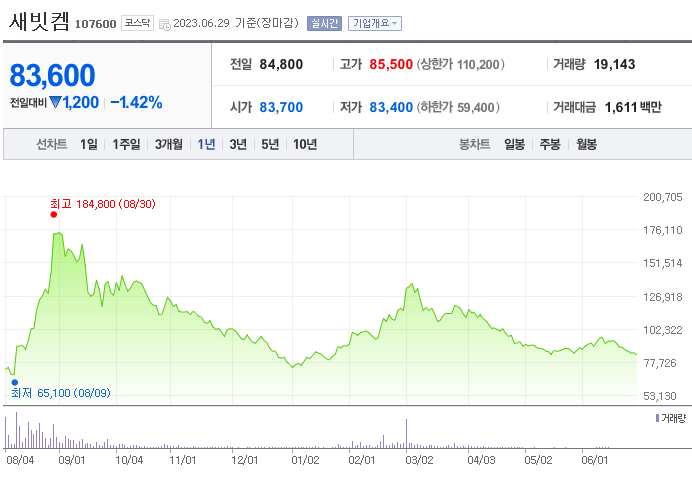Image resolution: width=692 pixels, height=478 pixels.
Task: Open the 10년 chart range
Action: click(x=305, y=144)
